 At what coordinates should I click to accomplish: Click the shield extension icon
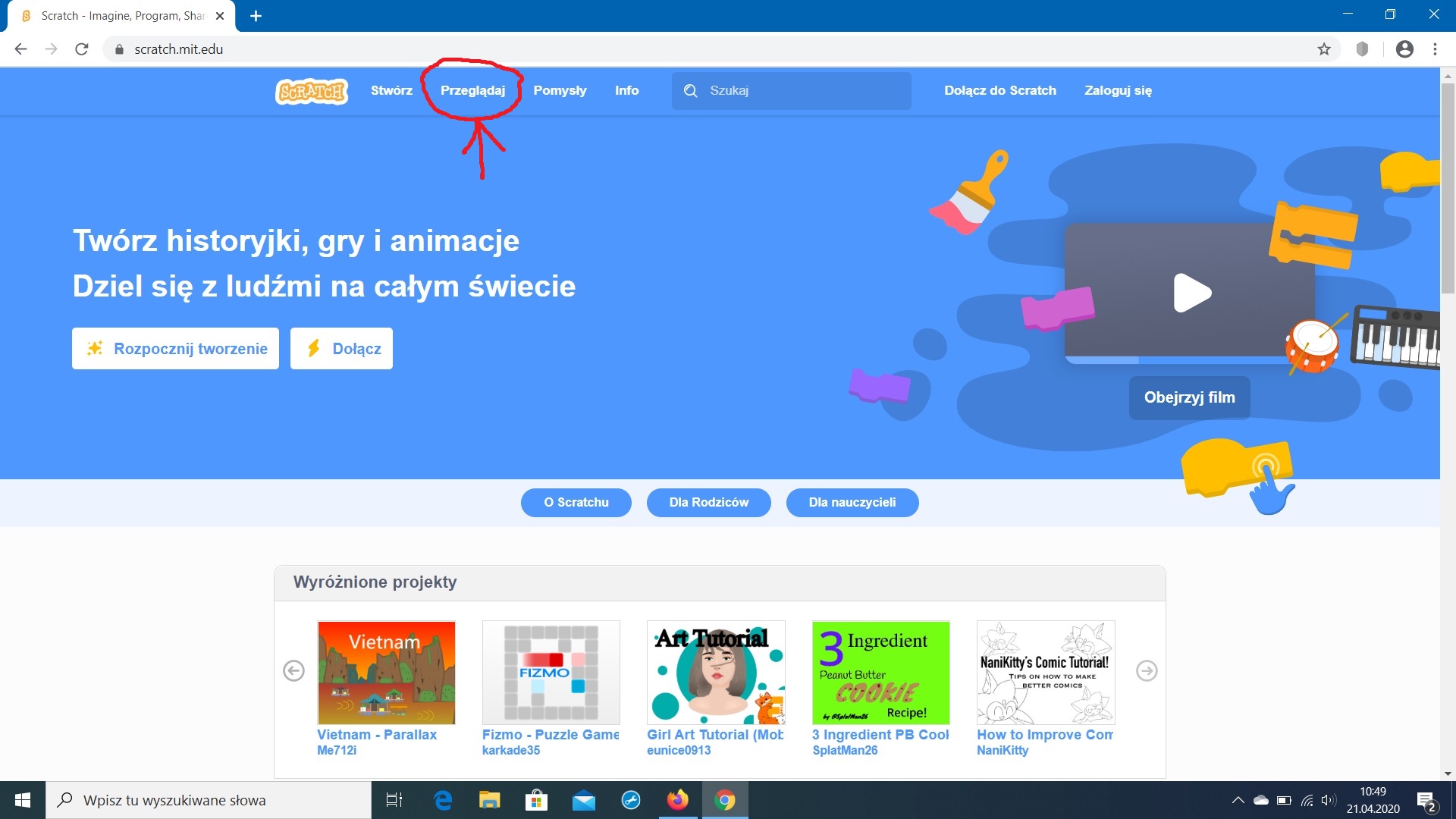[x=1363, y=49]
